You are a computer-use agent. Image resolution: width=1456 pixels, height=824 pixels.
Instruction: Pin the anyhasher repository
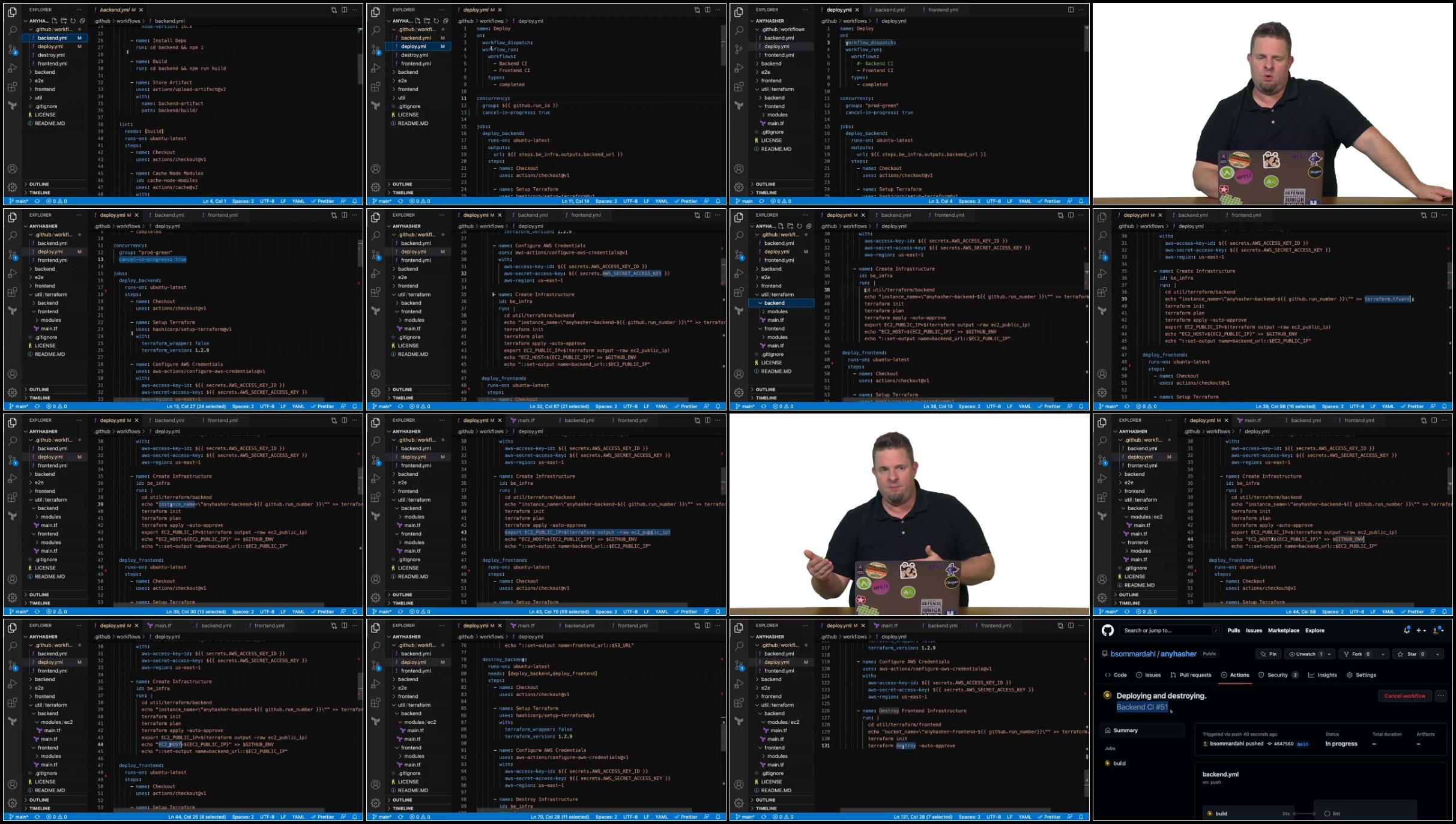(1269, 654)
